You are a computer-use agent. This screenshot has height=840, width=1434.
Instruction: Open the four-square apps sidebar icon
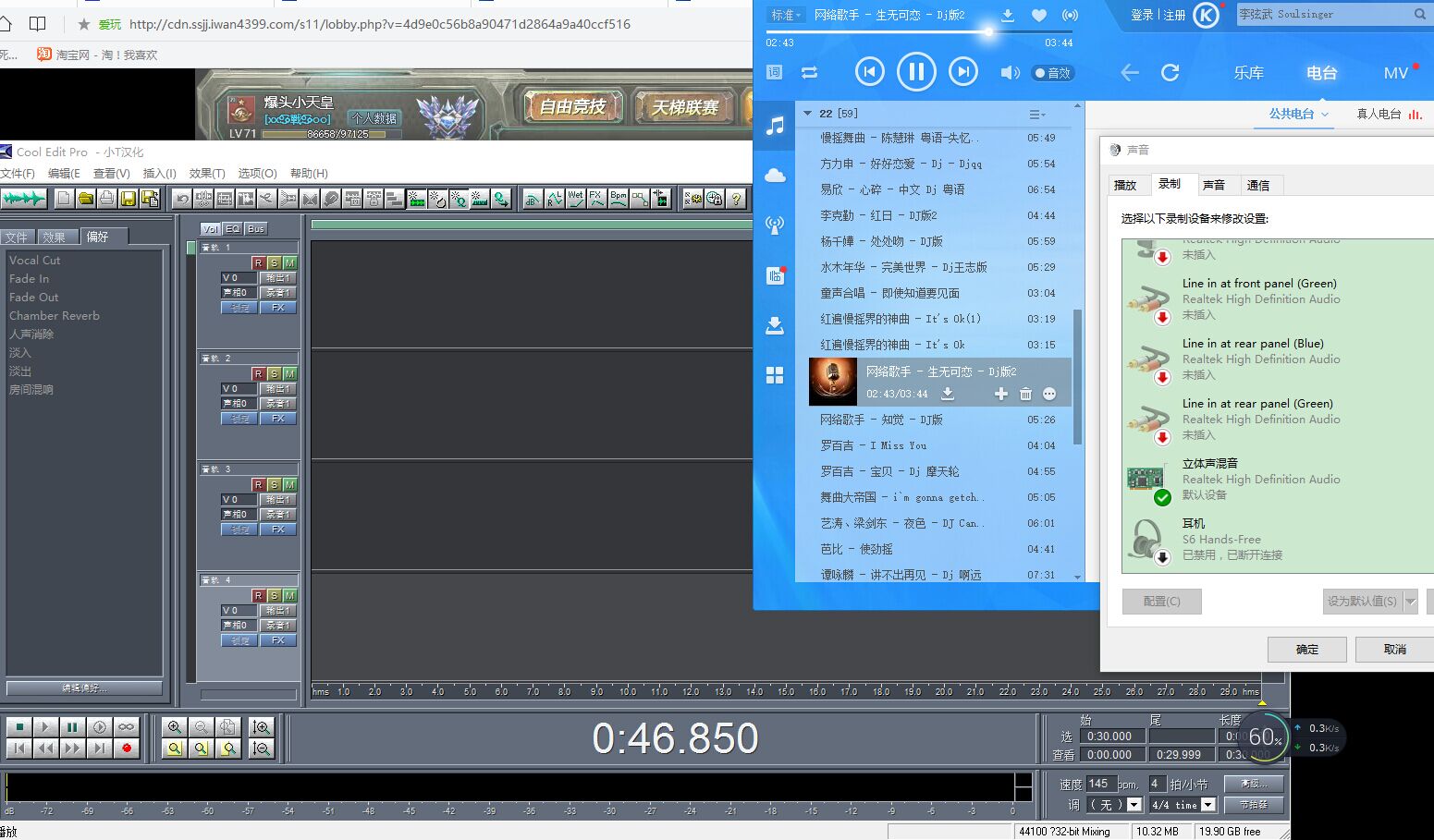pyautogui.click(x=775, y=374)
